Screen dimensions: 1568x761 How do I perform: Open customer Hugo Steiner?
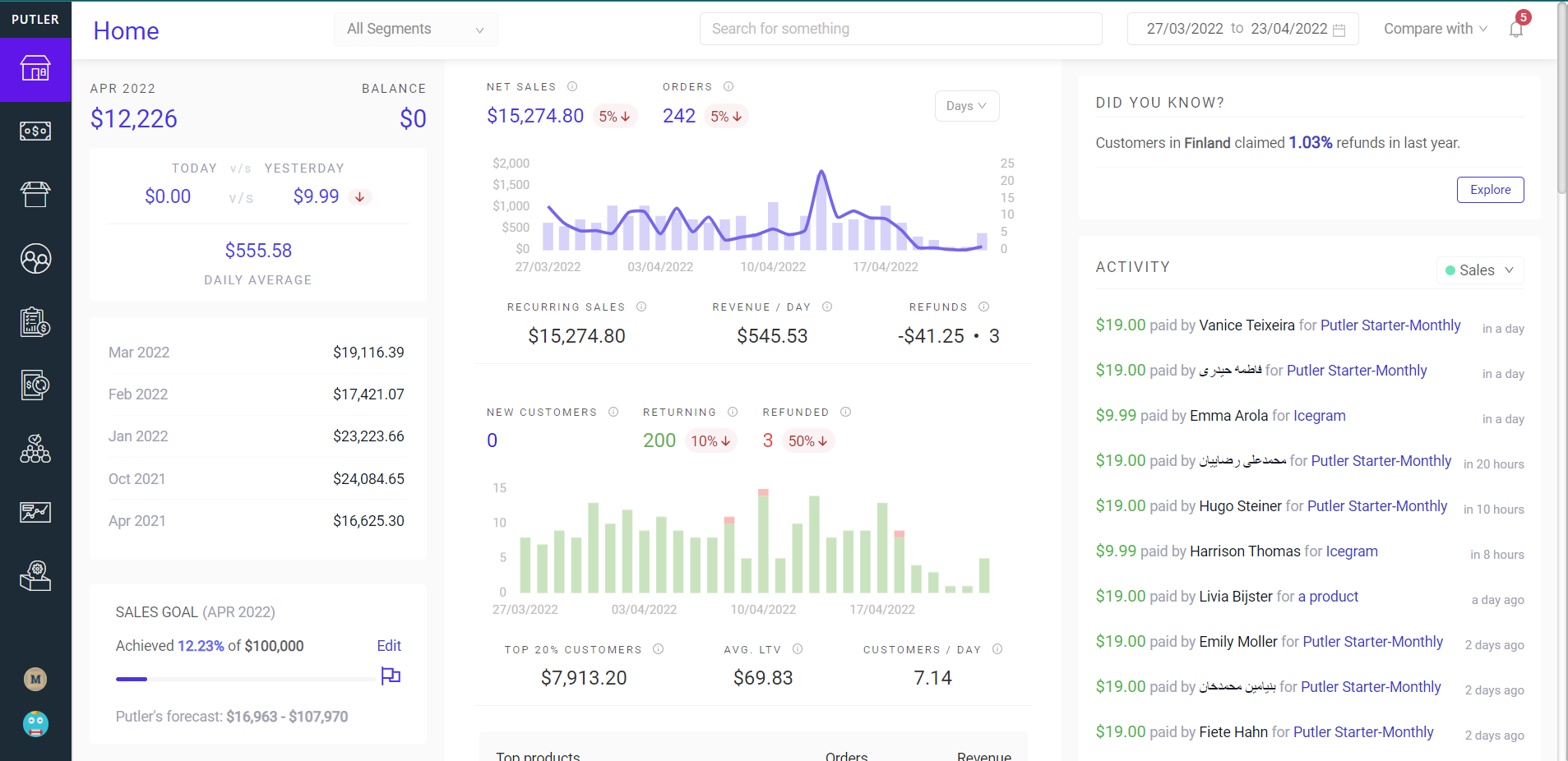(x=1240, y=506)
